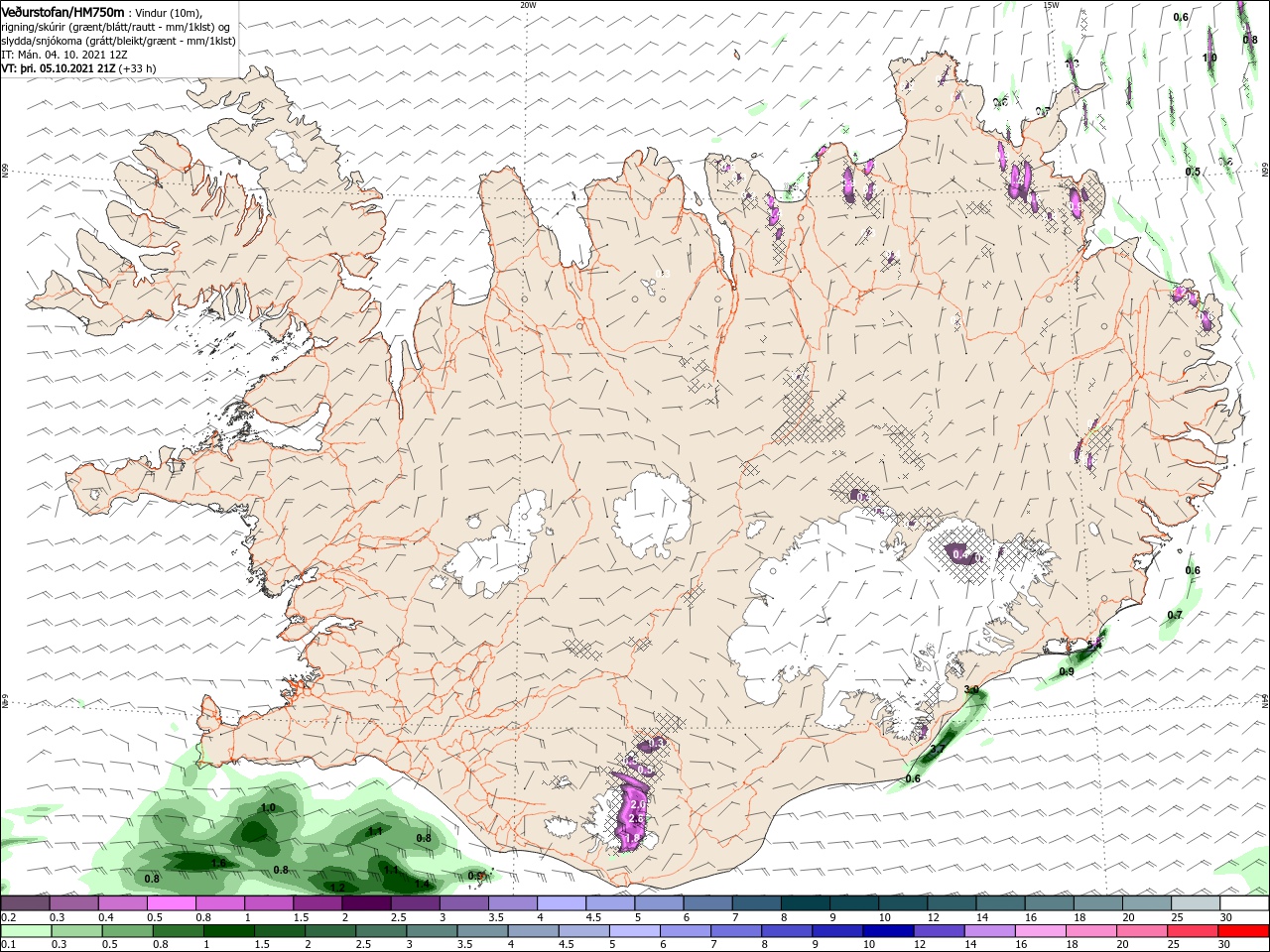Select the white 30 mm snow swatch
This screenshot has height=952, width=1270.
coord(1244,903)
